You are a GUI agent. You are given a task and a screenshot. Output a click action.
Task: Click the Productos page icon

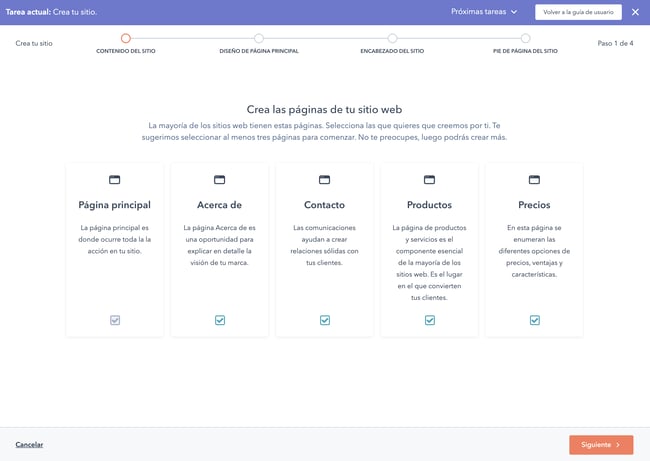click(x=430, y=180)
